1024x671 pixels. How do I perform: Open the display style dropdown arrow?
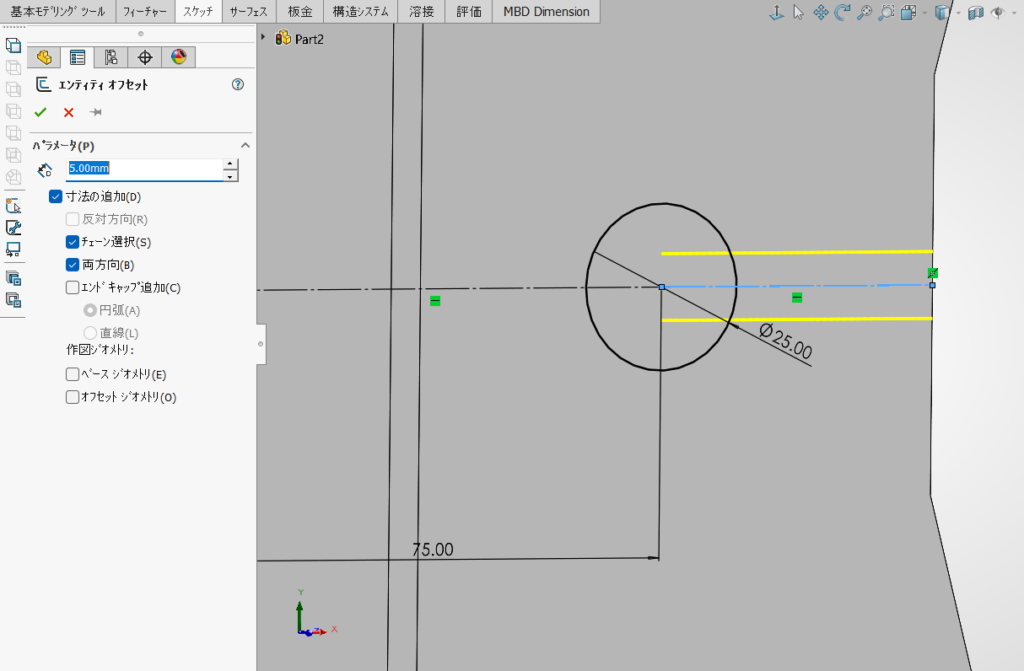click(959, 12)
